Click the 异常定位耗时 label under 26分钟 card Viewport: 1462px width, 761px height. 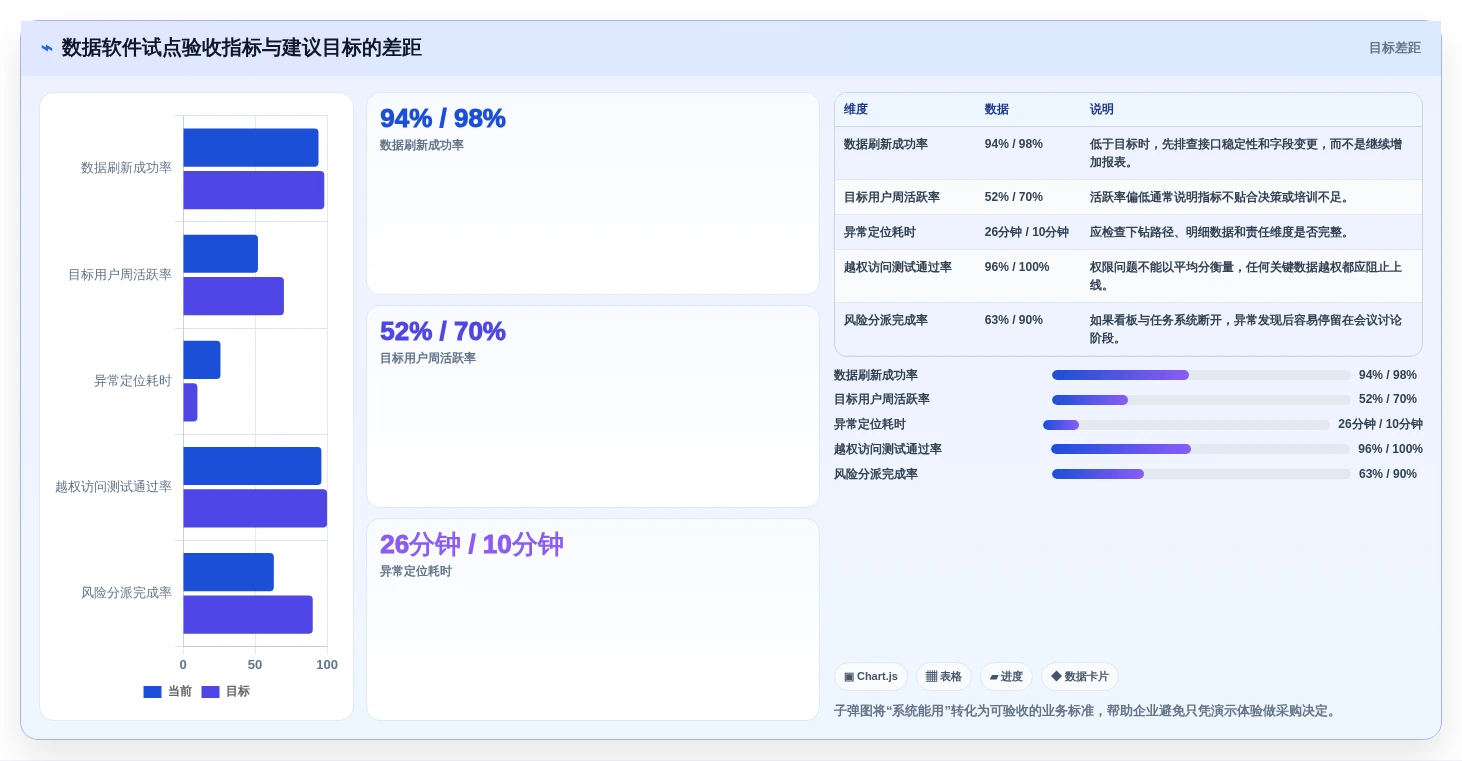[x=416, y=571]
